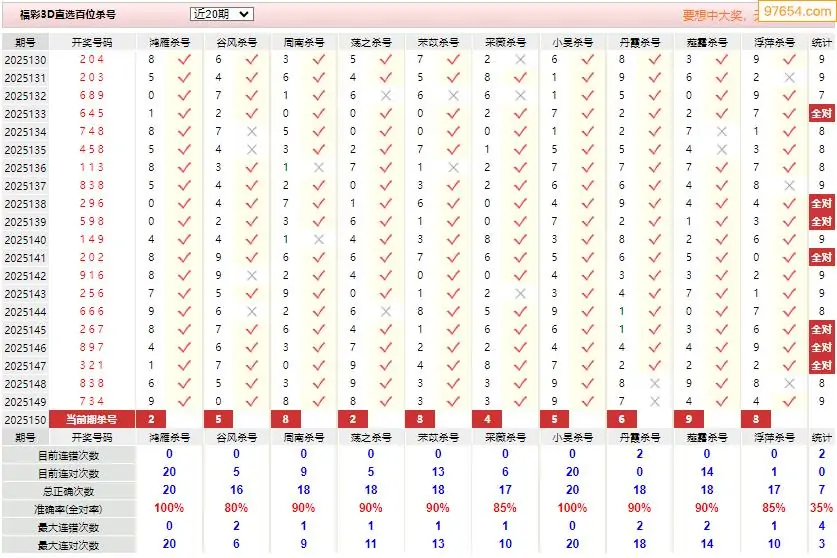Click the 97654.com site watermark link

point(796,11)
